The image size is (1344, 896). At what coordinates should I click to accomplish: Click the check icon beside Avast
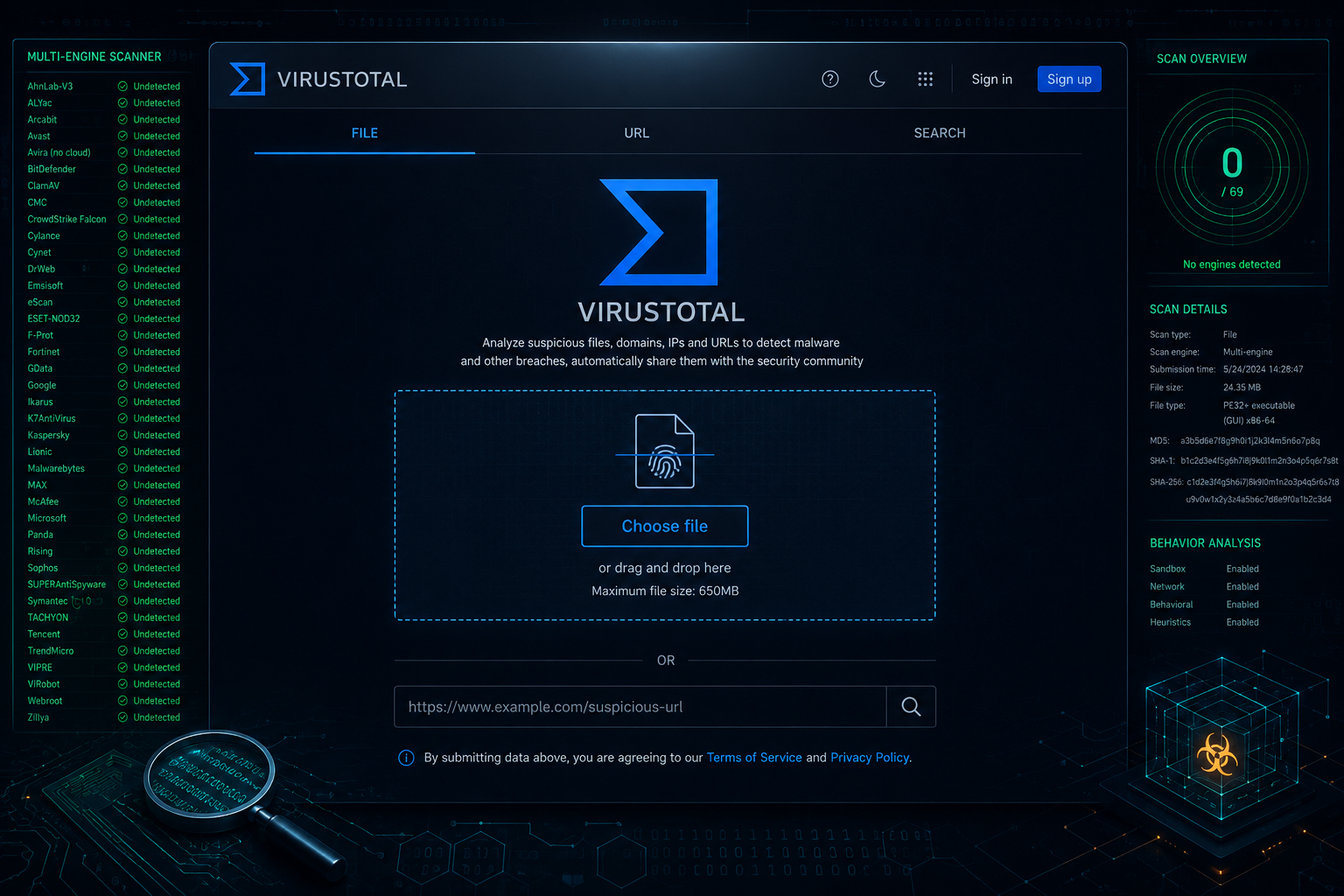tap(122, 136)
